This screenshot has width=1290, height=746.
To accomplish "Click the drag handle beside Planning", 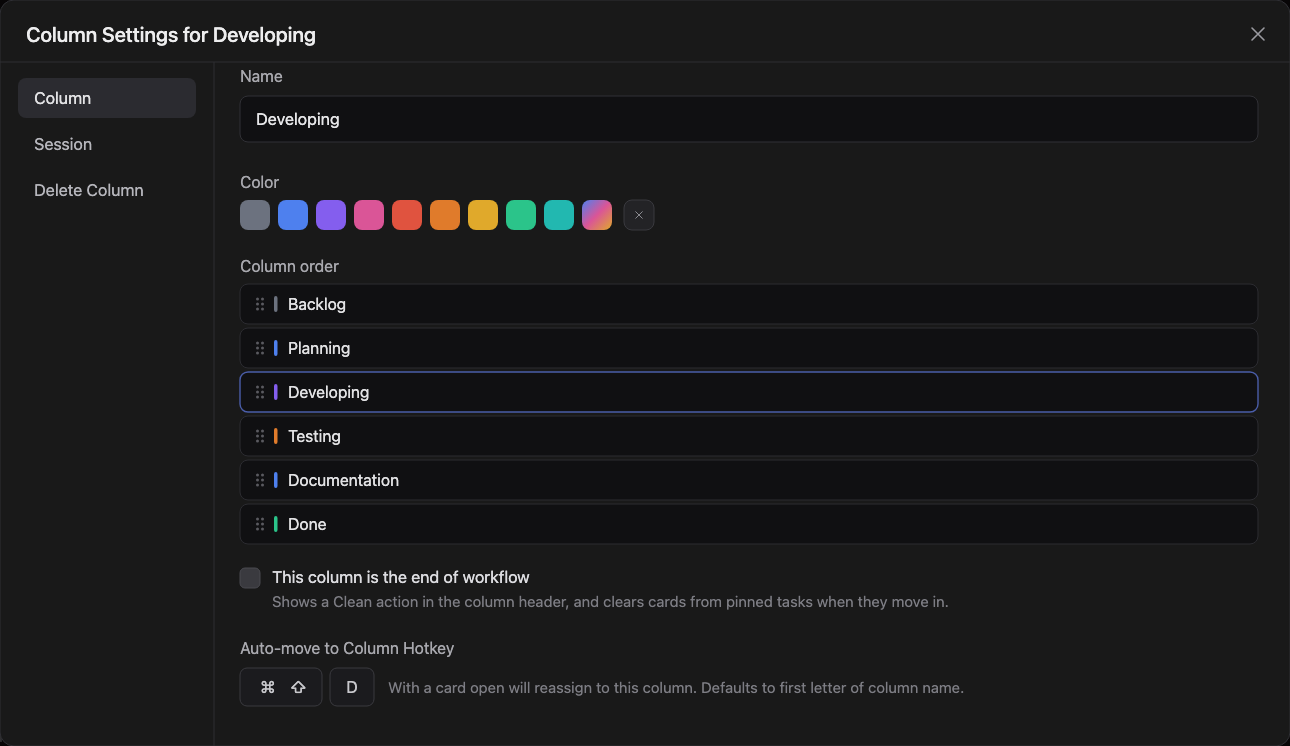I will (x=260, y=348).
